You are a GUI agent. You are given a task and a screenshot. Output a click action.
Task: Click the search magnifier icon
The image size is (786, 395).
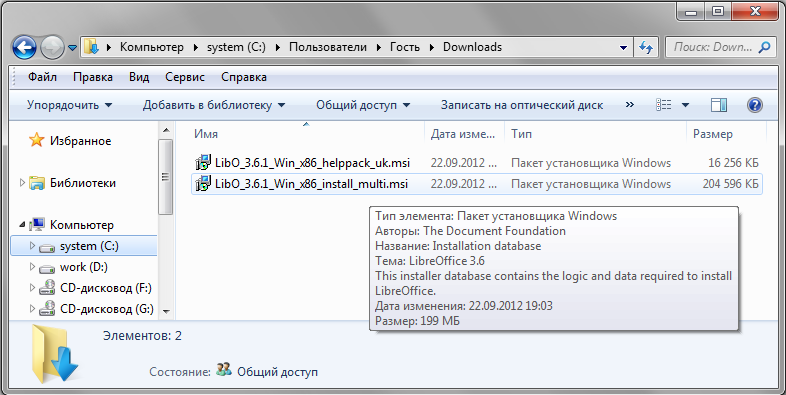point(764,47)
